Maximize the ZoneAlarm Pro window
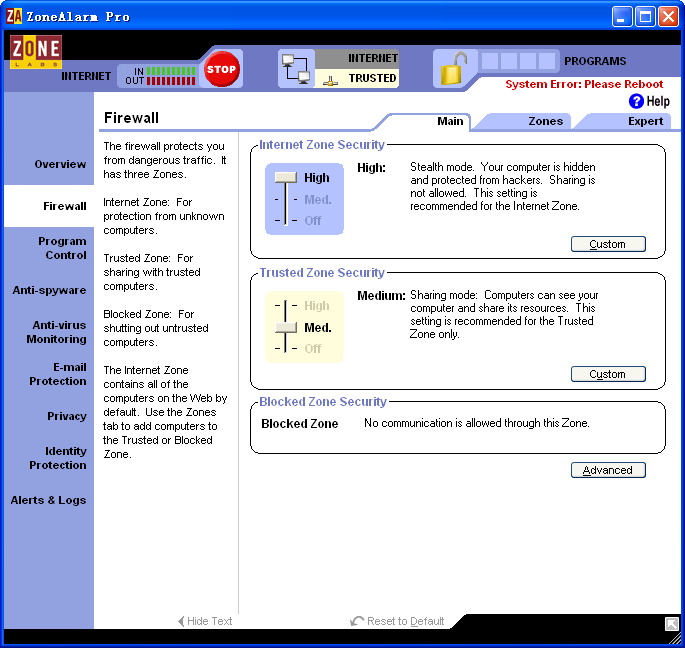This screenshot has height=648, width=685. (645, 17)
